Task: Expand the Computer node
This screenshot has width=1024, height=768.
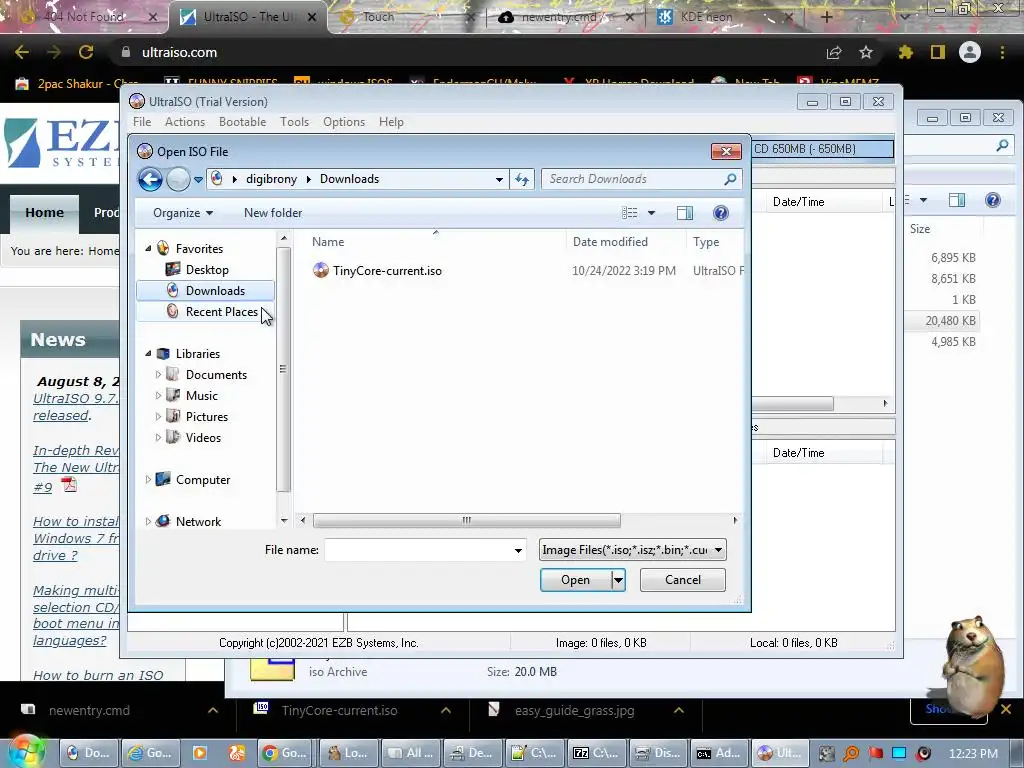Action: tap(148, 479)
